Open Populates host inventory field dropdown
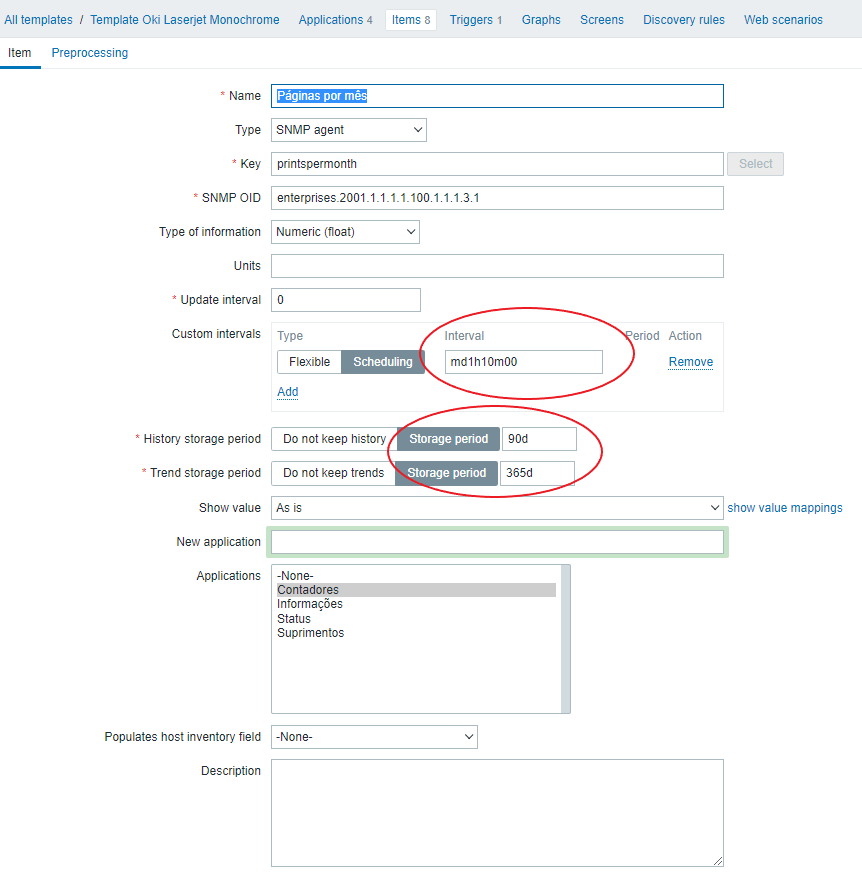862x874 pixels. 374,736
